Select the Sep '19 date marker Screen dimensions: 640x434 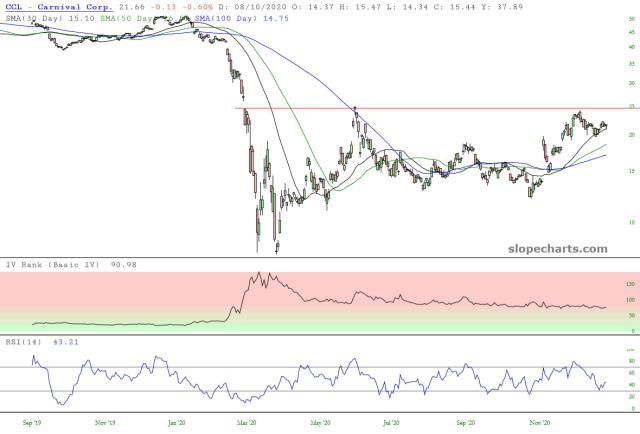click(32, 423)
